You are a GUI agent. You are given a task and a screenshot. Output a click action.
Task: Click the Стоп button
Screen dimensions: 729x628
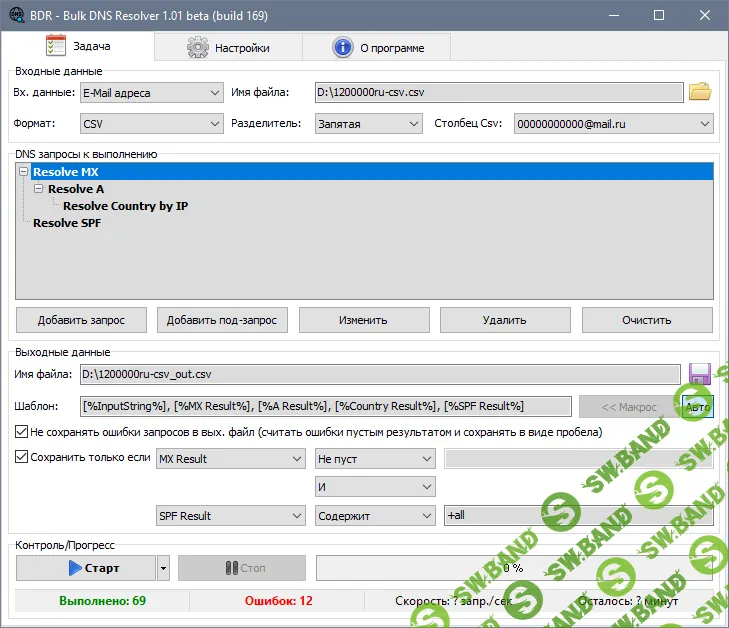tap(242, 568)
